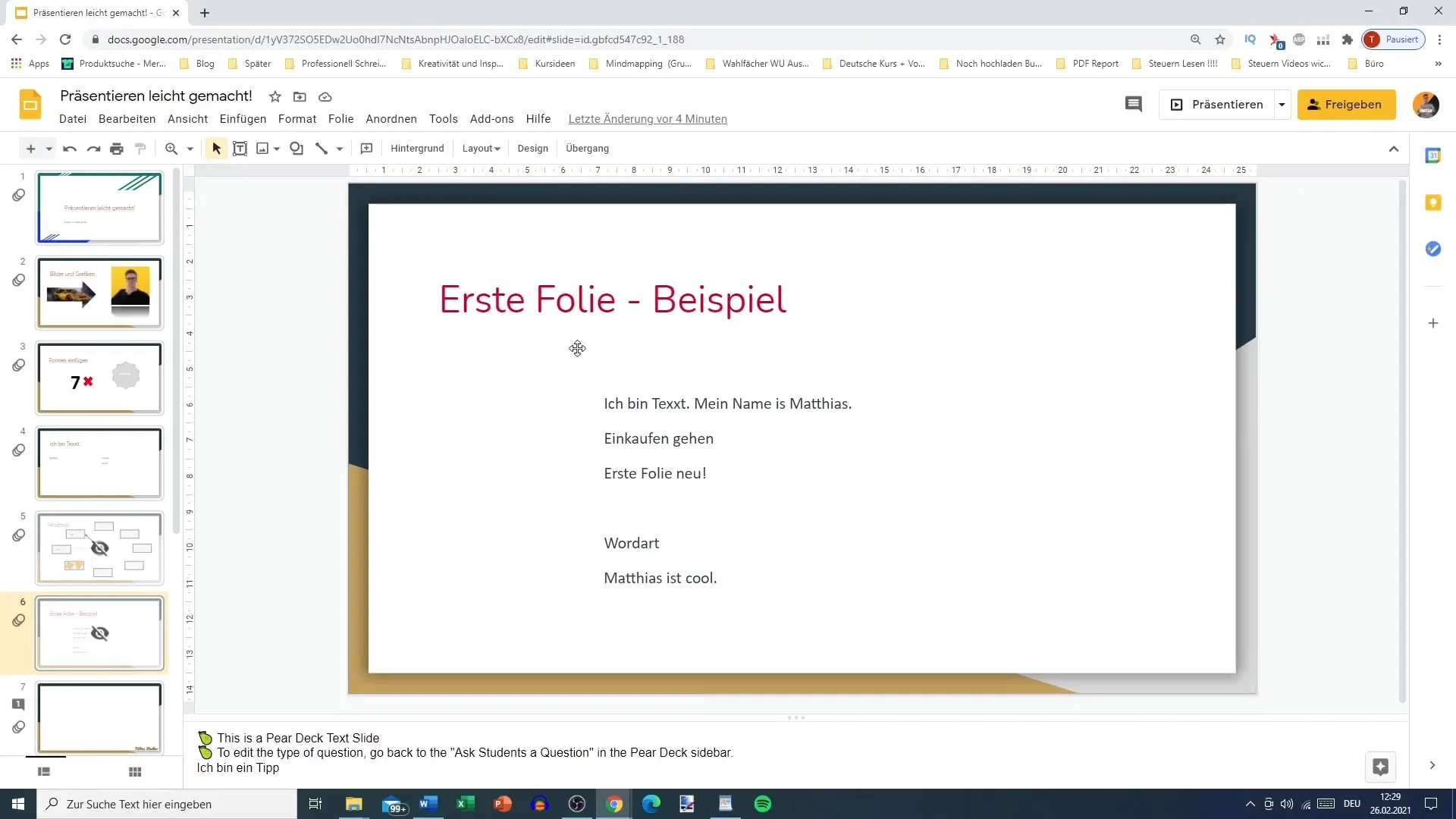Toggle slide 2 link/visibility icon
The width and height of the screenshot is (1456, 819).
tap(18, 279)
